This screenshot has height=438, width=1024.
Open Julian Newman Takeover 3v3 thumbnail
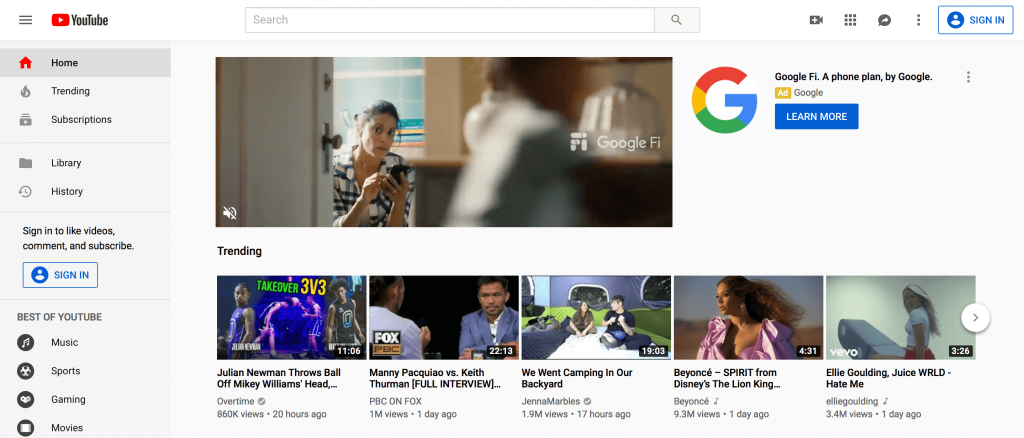(291, 317)
